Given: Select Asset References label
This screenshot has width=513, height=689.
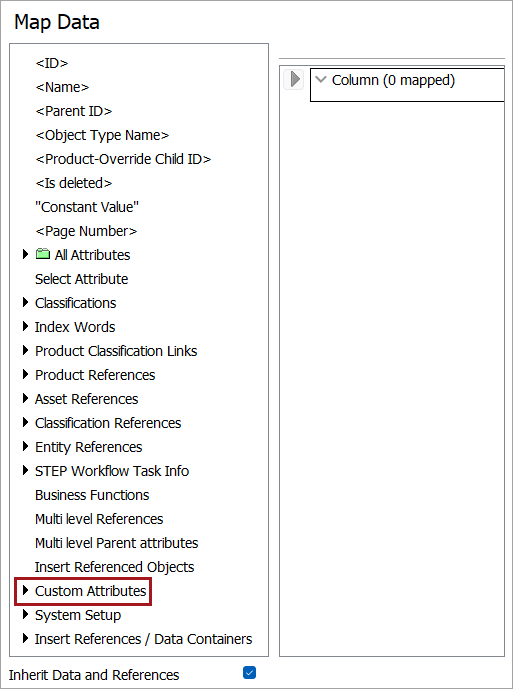Looking at the screenshot, I should (87, 399).
